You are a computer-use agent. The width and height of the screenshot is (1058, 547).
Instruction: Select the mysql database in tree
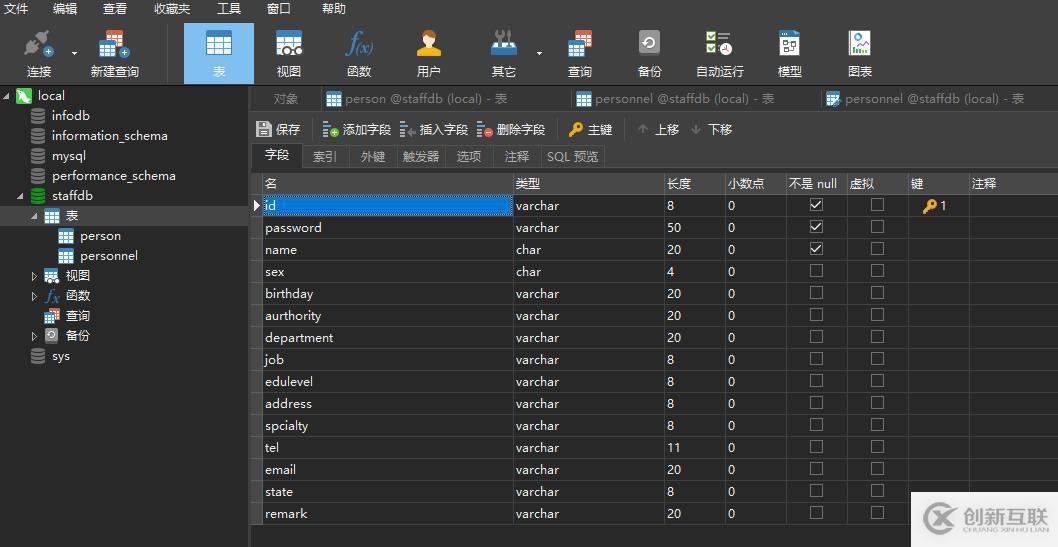[x=69, y=156]
